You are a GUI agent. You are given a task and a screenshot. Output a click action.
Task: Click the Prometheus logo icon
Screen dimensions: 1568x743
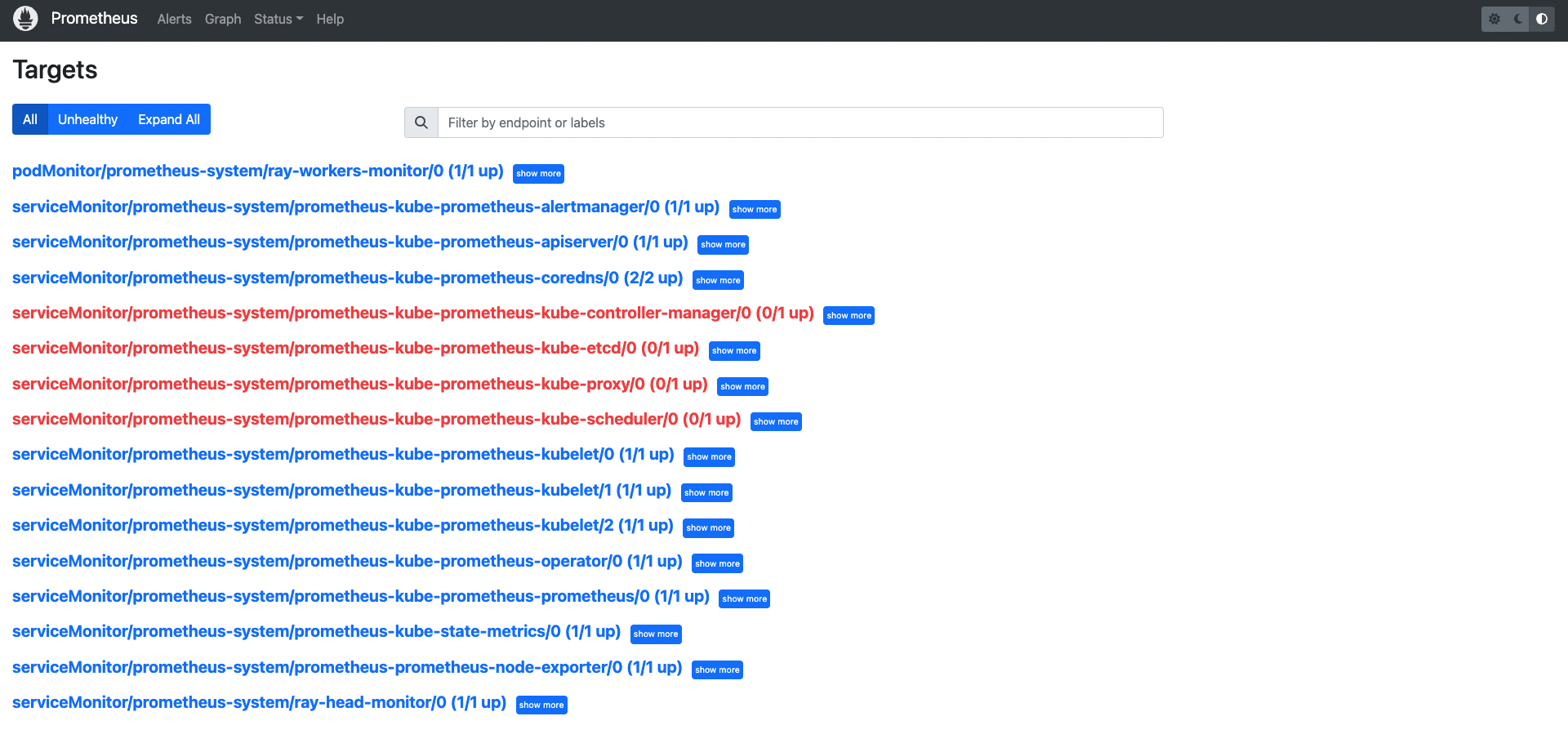[25, 18]
